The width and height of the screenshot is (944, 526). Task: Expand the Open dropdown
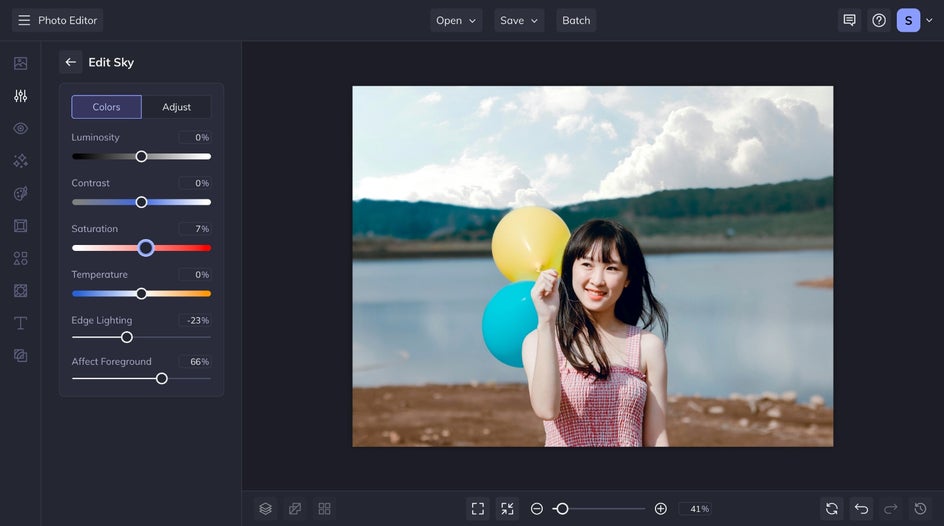pyautogui.click(x=456, y=20)
